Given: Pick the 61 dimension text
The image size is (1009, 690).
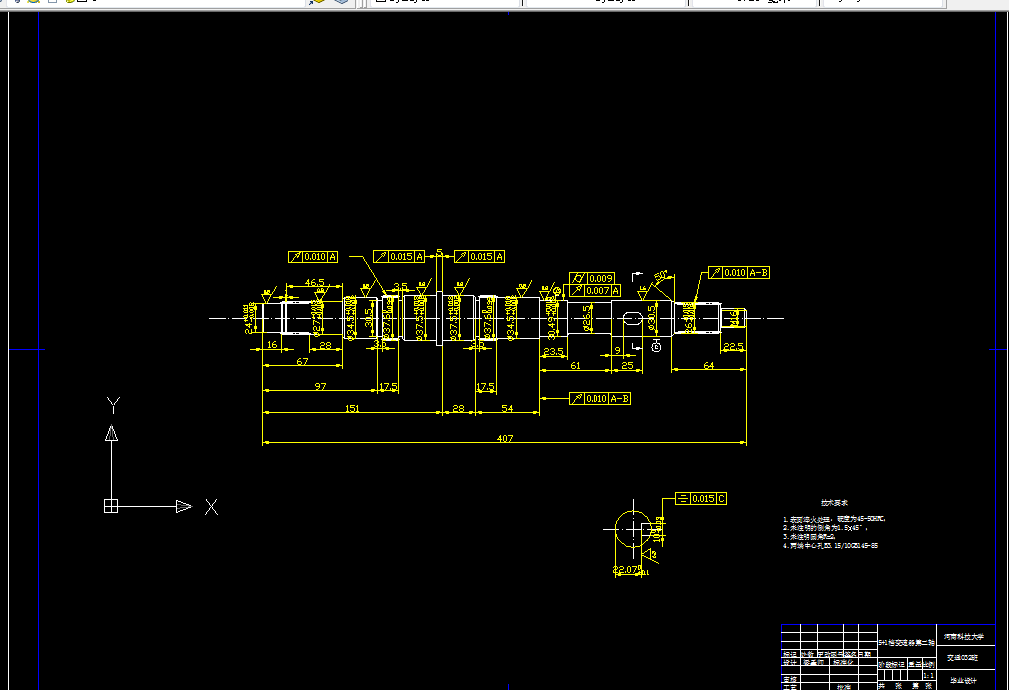Looking at the screenshot, I should tap(575, 365).
